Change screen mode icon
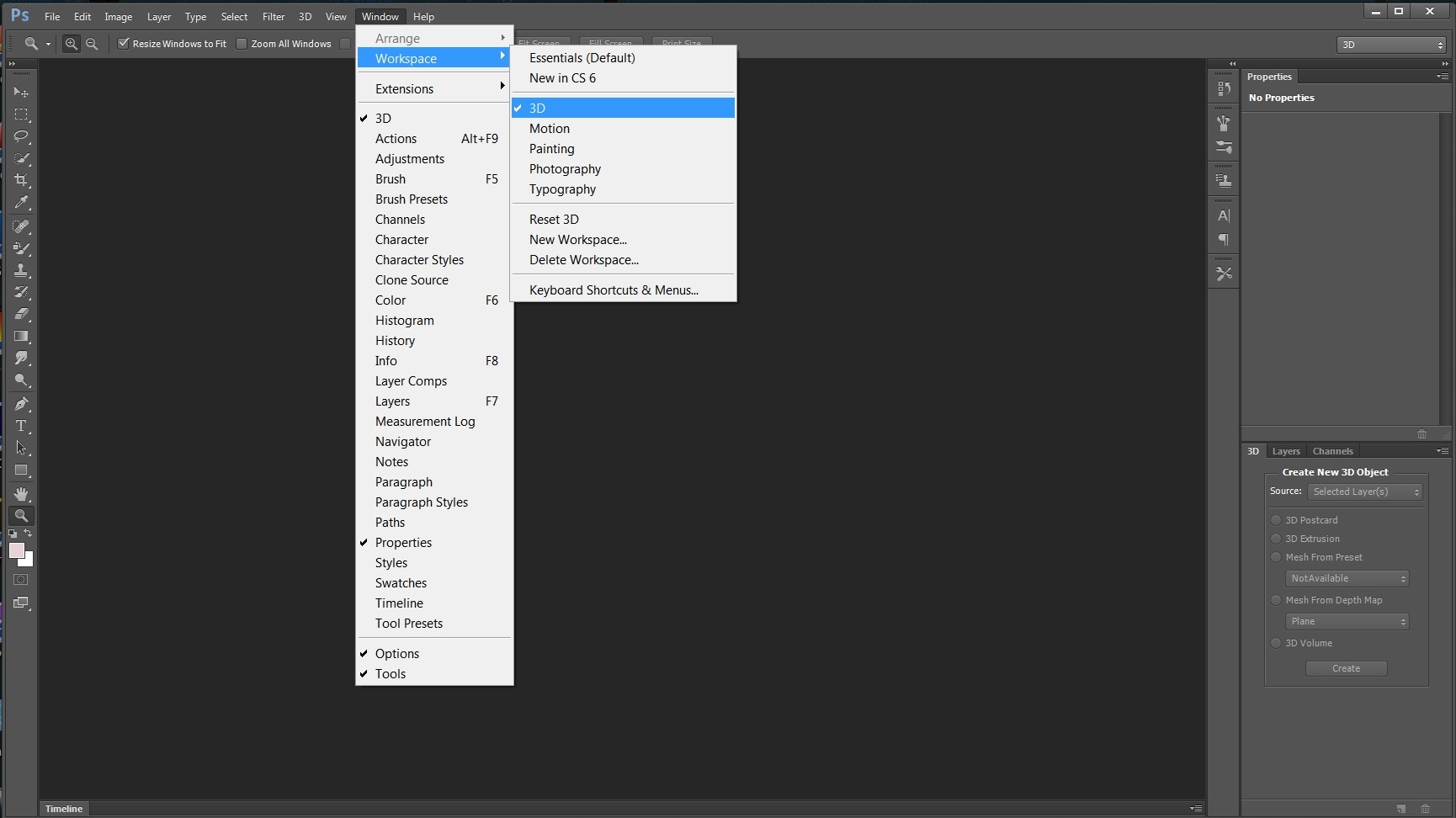The width and height of the screenshot is (1456, 818). pos(21,603)
